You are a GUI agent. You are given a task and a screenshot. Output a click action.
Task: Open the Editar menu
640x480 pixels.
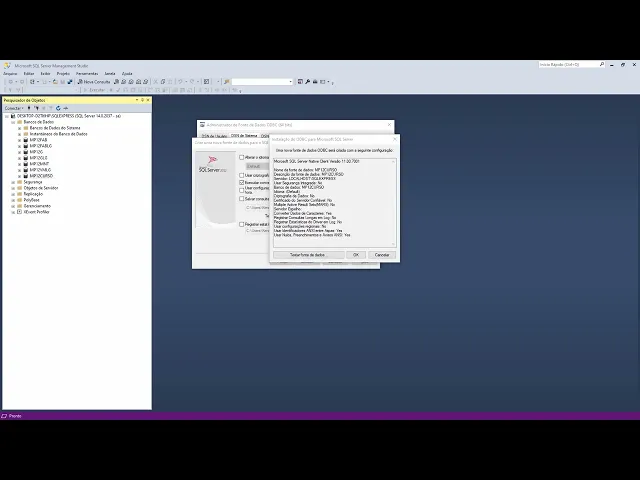click(x=29, y=73)
